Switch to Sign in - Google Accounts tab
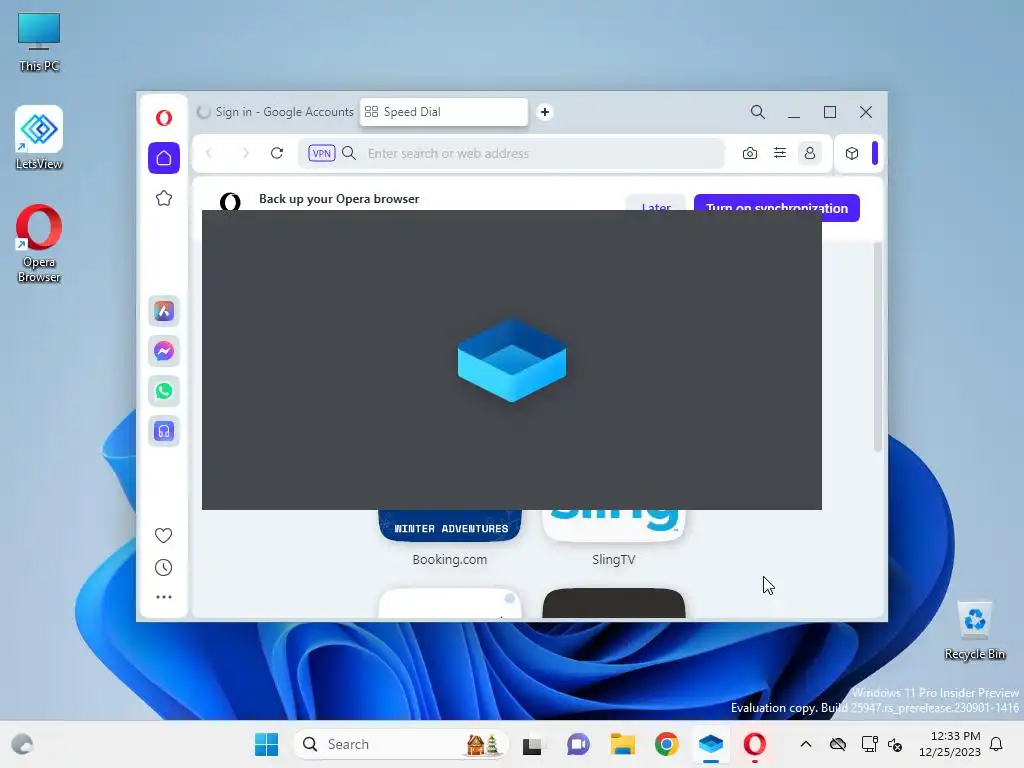Viewport: 1024px width, 768px height. tap(275, 112)
